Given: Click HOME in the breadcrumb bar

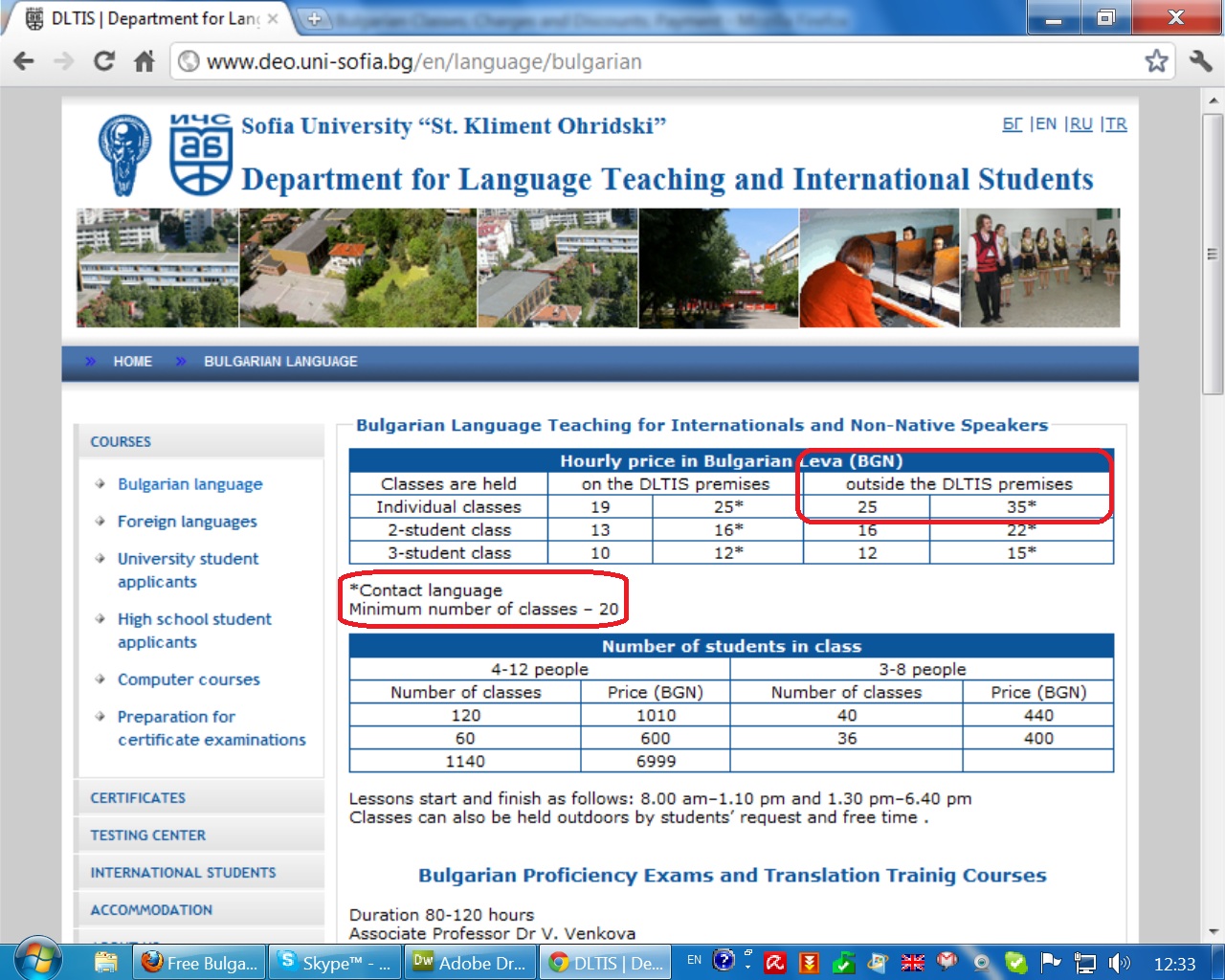Looking at the screenshot, I should pos(132,362).
